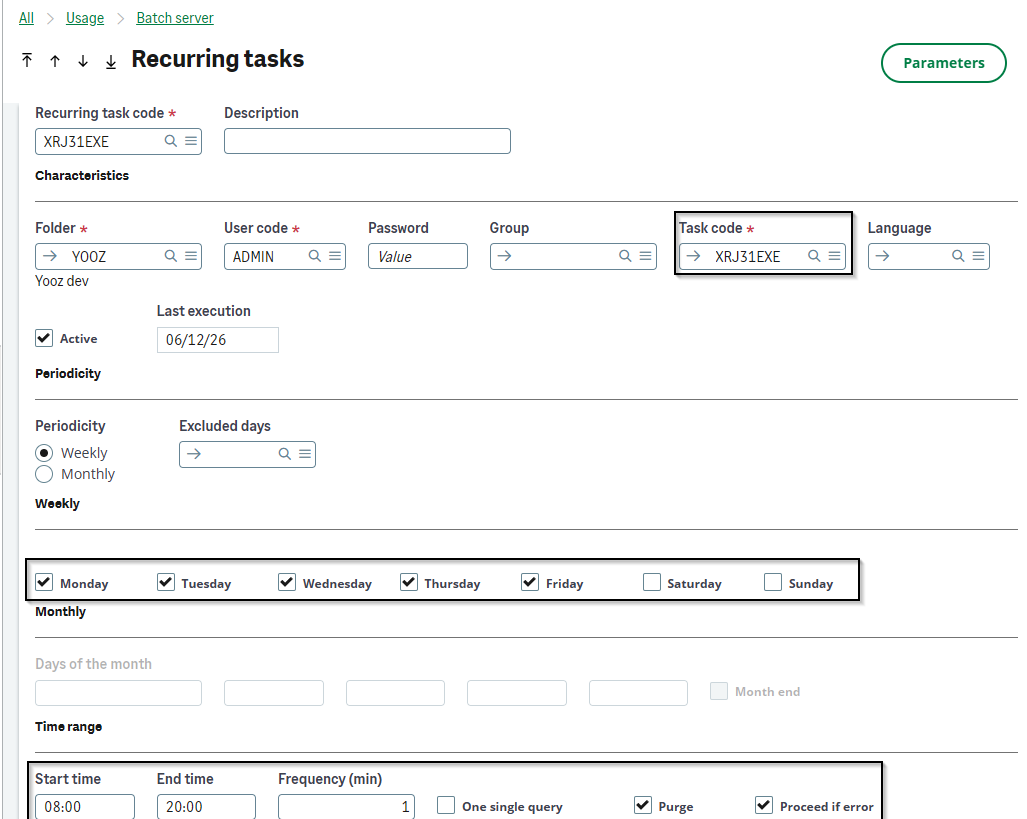
Task: Search icon in Excluded days field
Action: pyautogui.click(x=285, y=453)
